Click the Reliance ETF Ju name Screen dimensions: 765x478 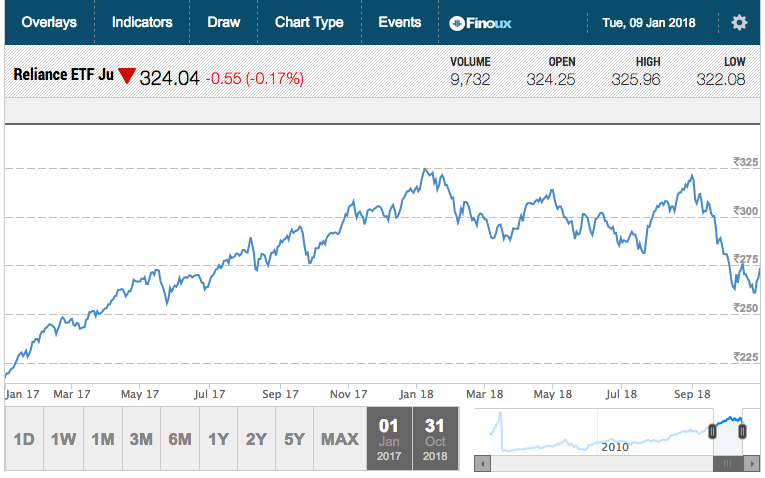(63, 75)
